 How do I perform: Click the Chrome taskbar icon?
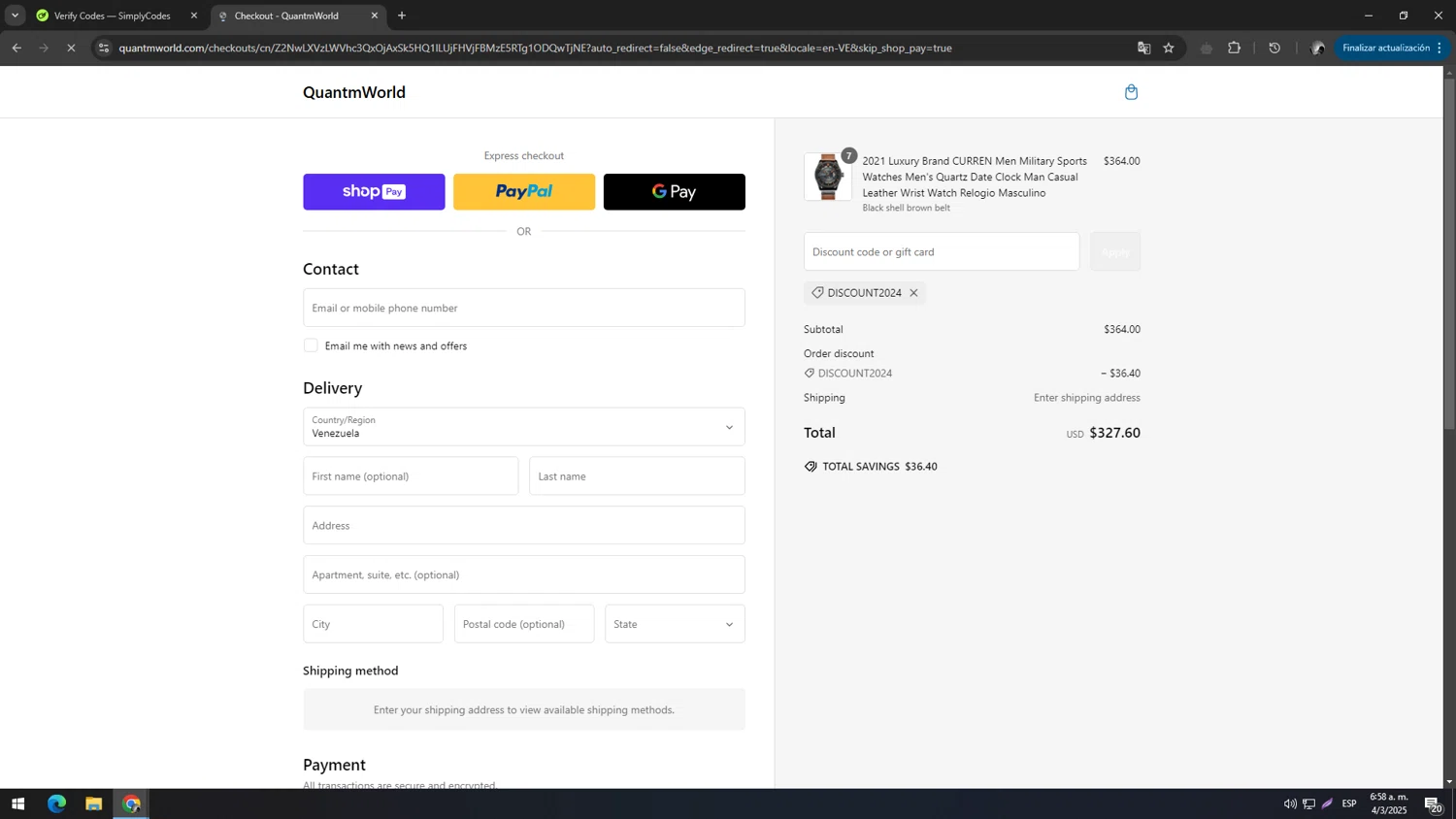(131, 803)
